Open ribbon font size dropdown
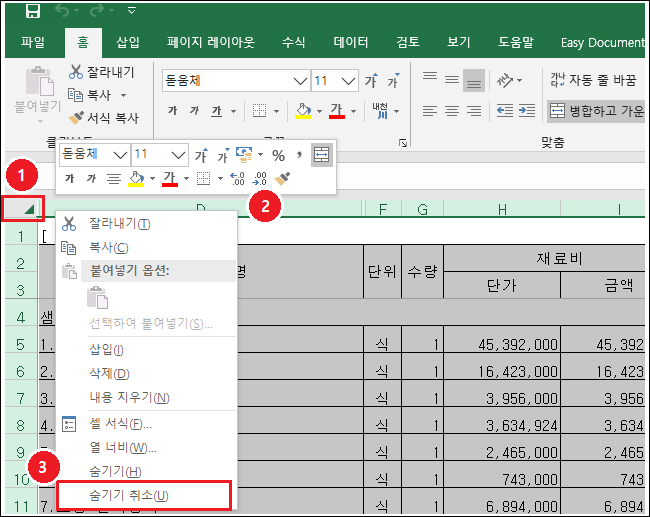Viewport: 650px width, 517px height. [349, 80]
